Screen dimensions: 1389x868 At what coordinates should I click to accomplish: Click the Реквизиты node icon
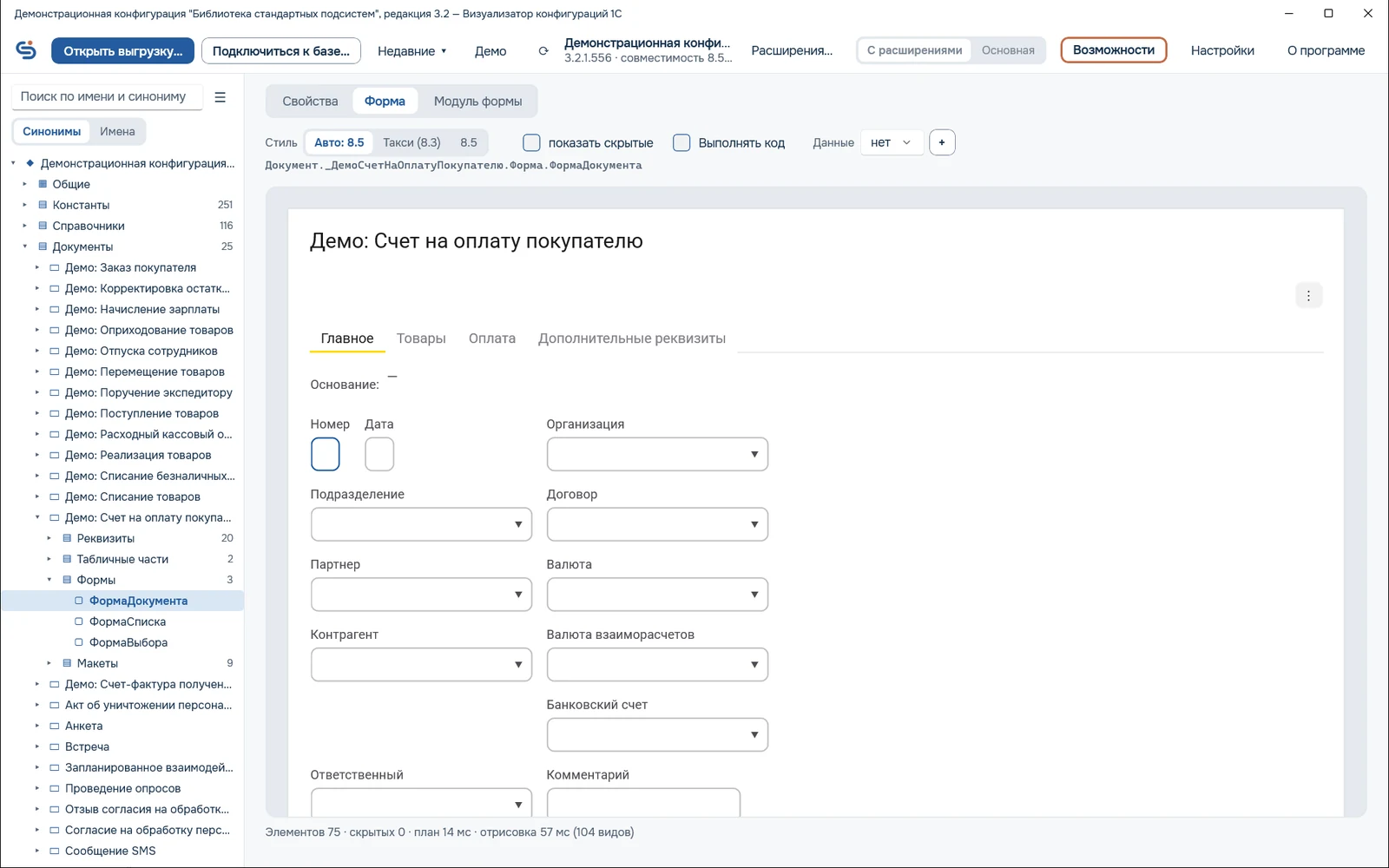click(67, 538)
